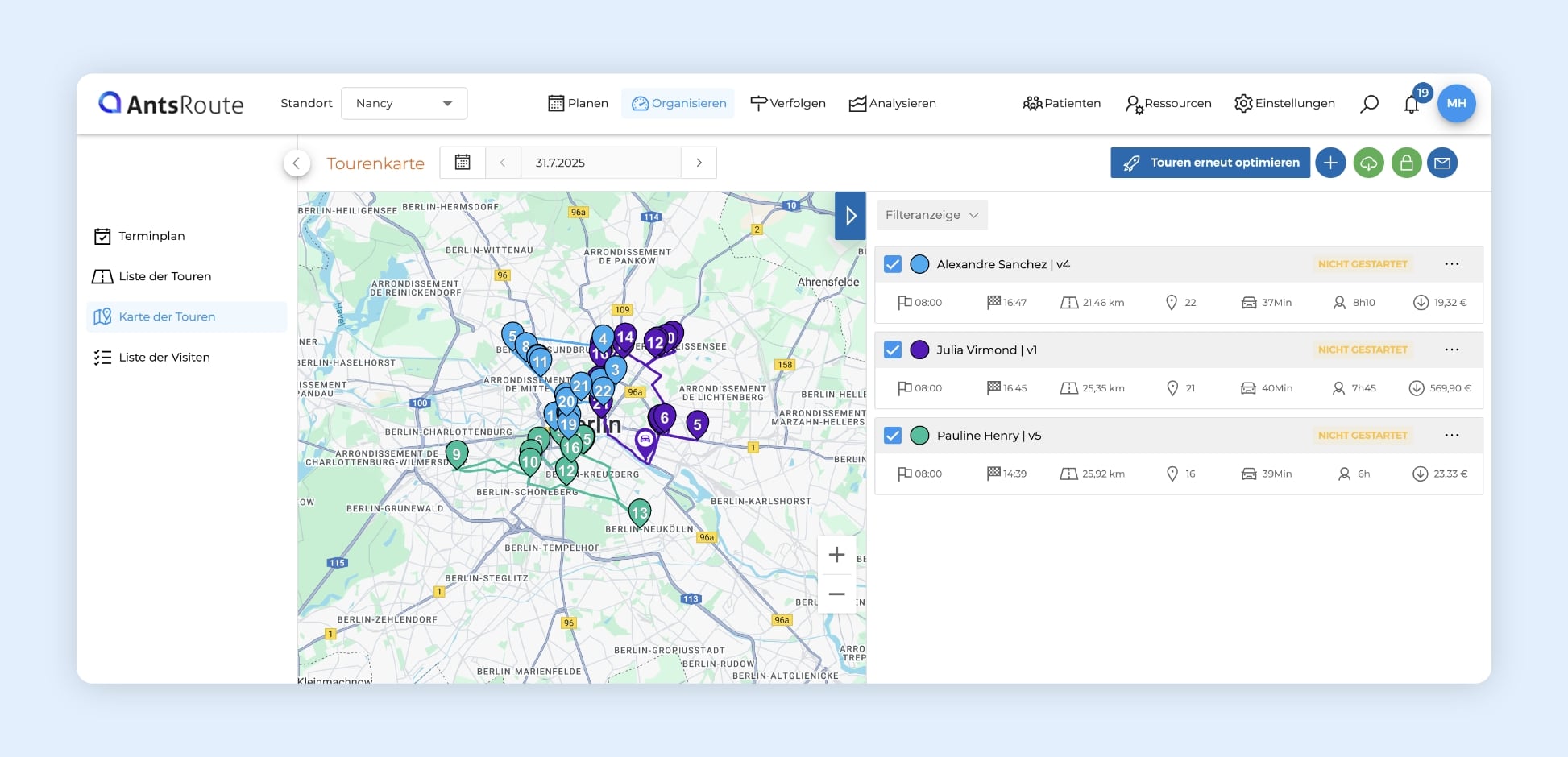Click Touren erneut optimieren button
Screen dimensions: 1568x757
click(x=1209, y=163)
